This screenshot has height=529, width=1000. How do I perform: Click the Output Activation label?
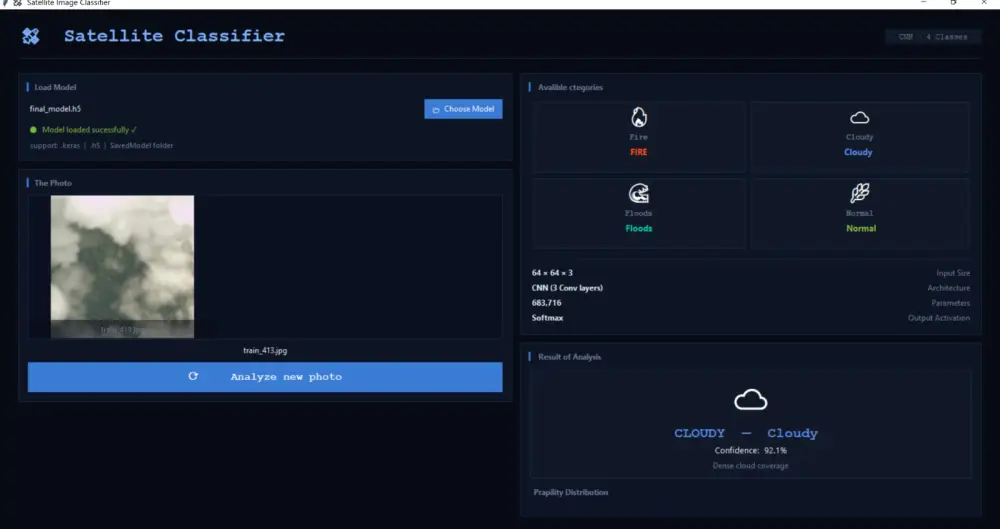[x=939, y=318]
